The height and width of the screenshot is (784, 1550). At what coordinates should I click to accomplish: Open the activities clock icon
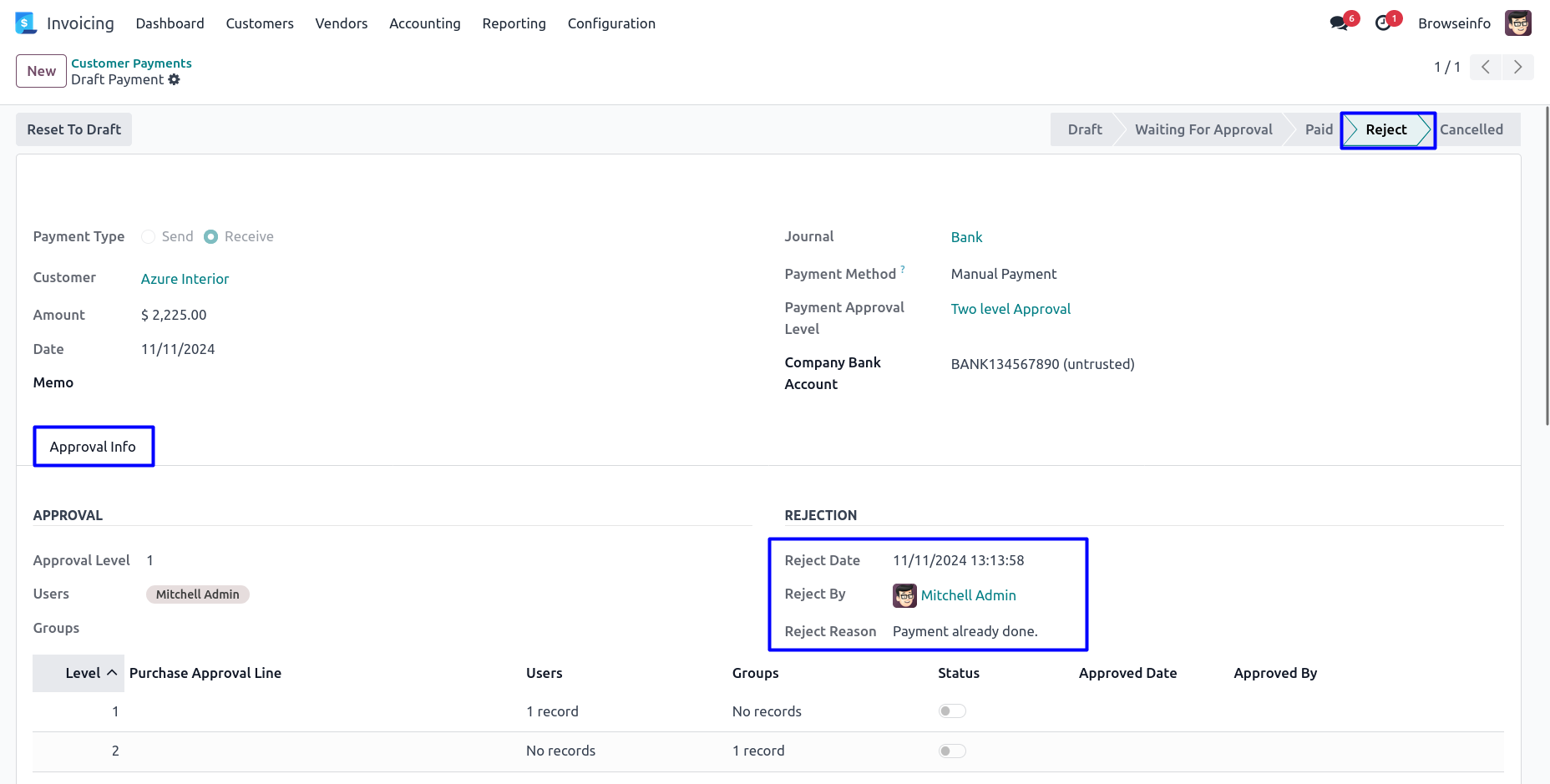click(x=1383, y=23)
